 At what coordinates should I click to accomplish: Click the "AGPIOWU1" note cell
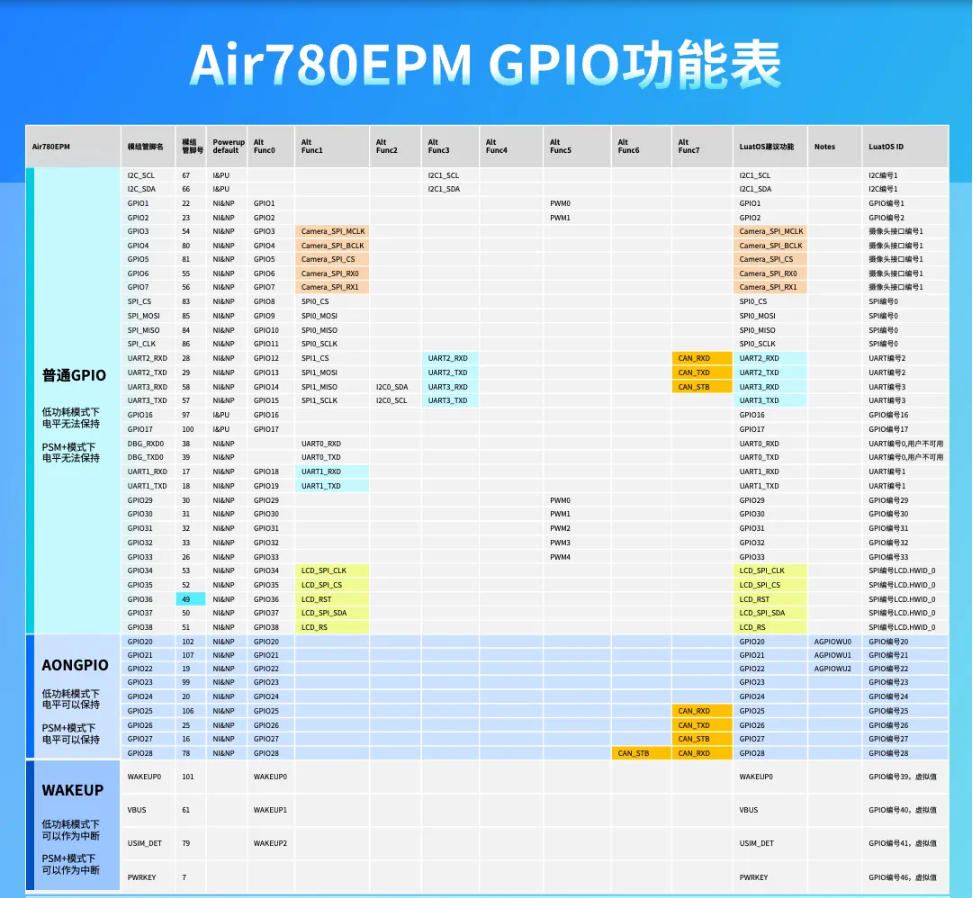(833, 655)
